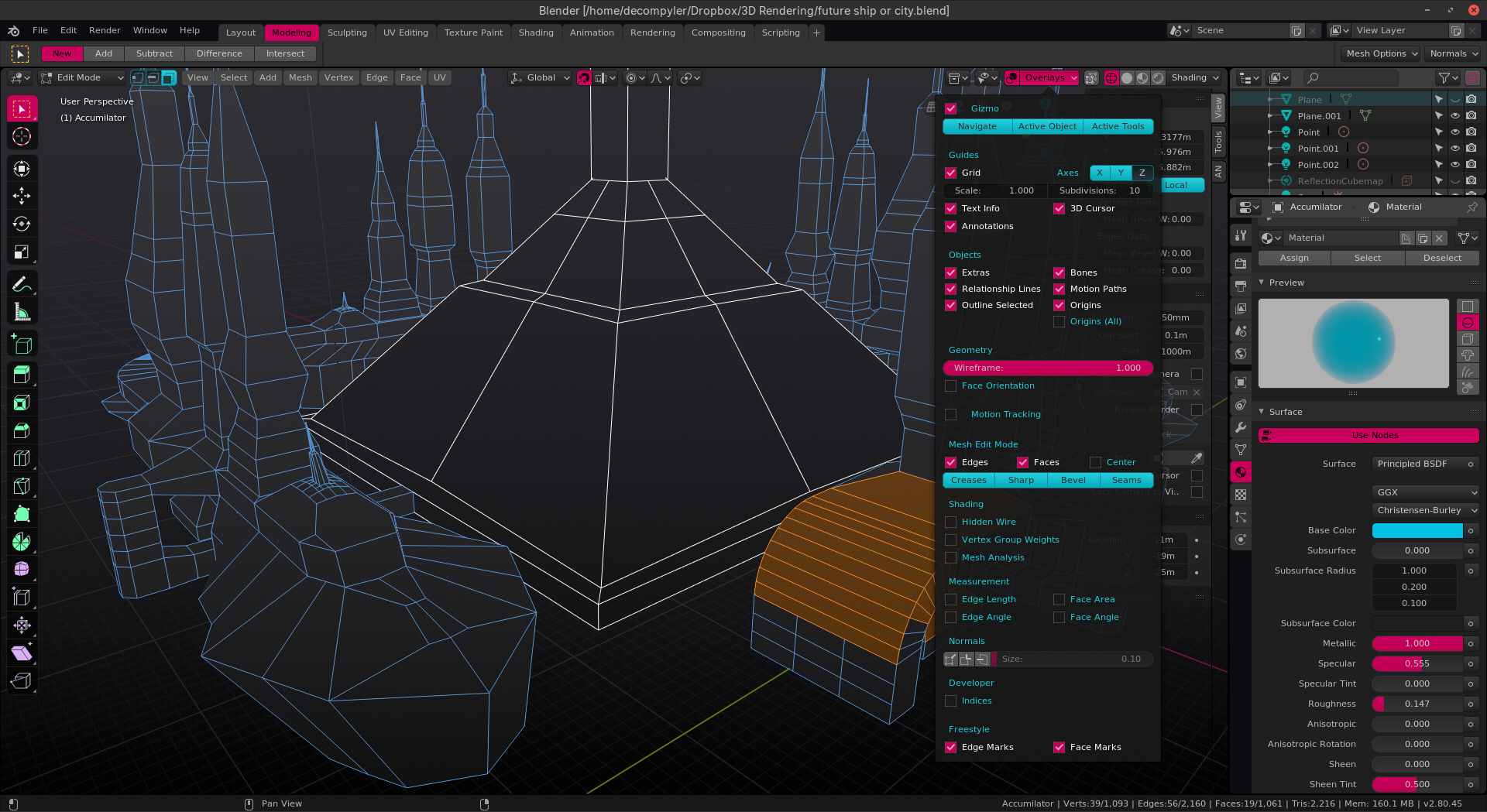The image size is (1487, 812).
Task: Switch to the UV Editing workspace tab
Action: click(405, 33)
